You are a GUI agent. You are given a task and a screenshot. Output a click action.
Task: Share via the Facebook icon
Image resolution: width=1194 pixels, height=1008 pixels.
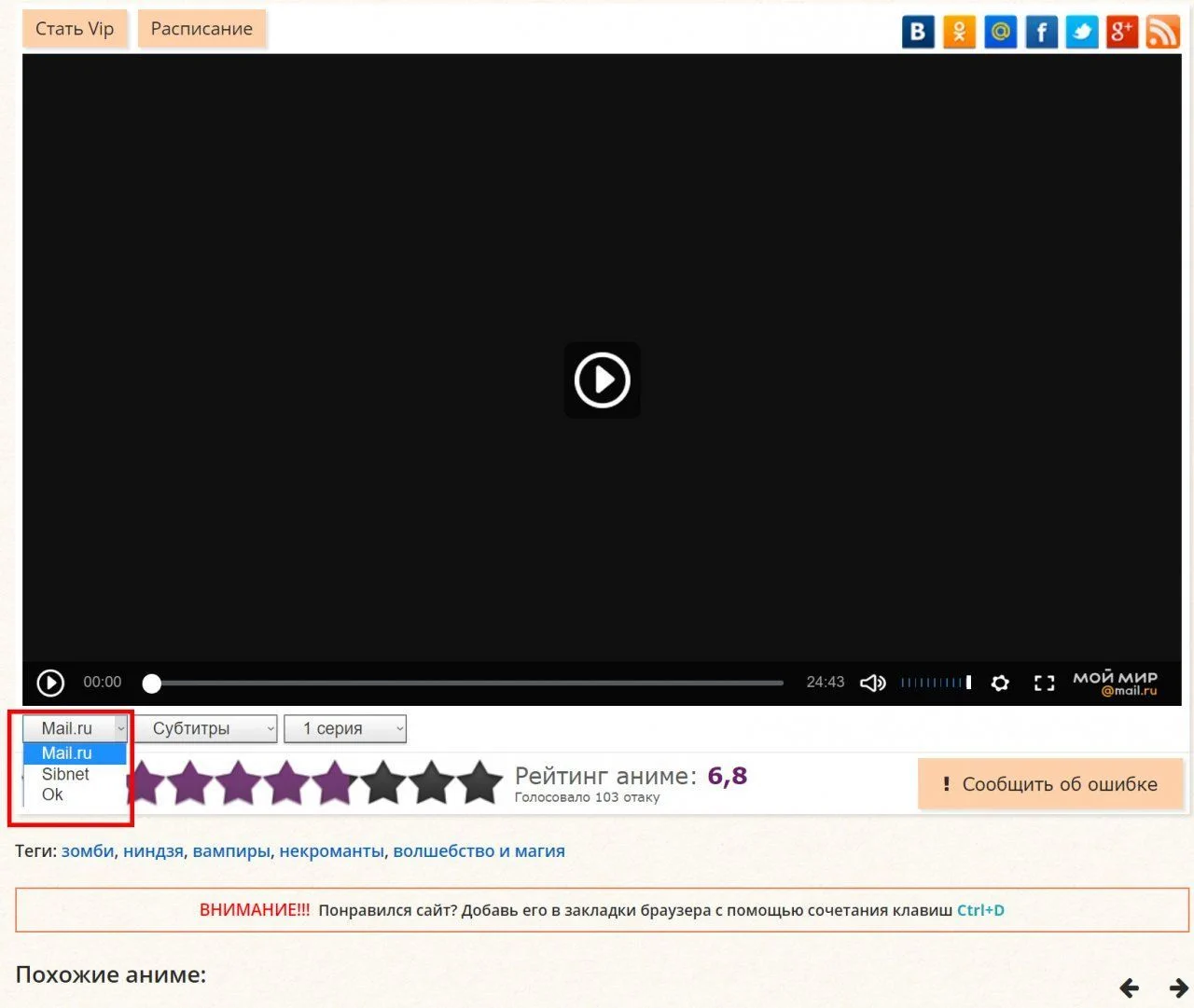1041,32
